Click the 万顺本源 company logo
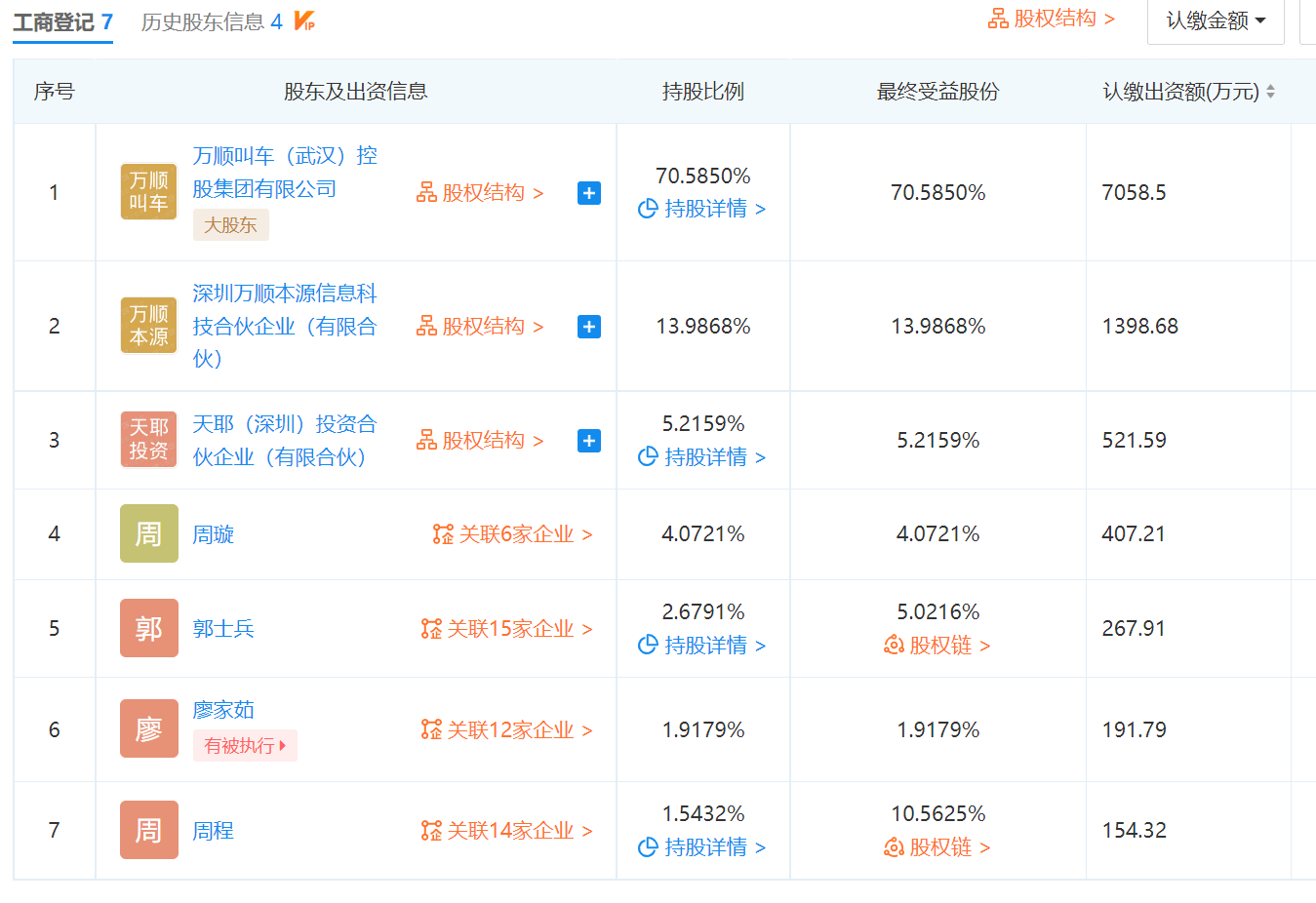The width and height of the screenshot is (1316, 903). [148, 326]
